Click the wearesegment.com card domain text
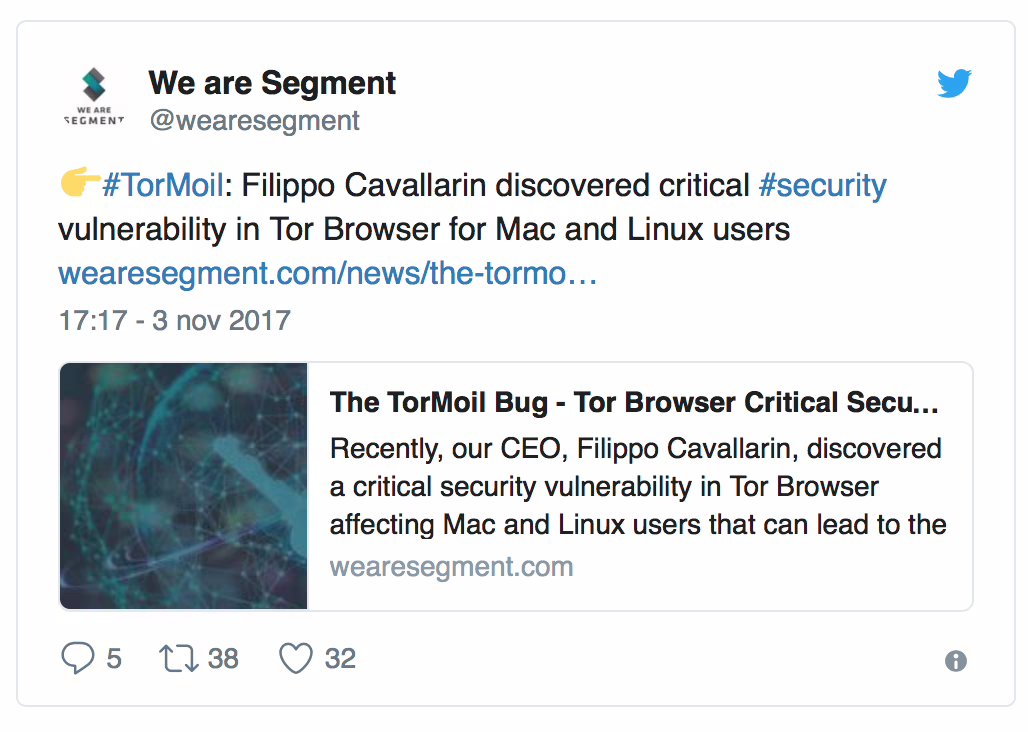Screen dimensions: 1028x732 (x=451, y=566)
